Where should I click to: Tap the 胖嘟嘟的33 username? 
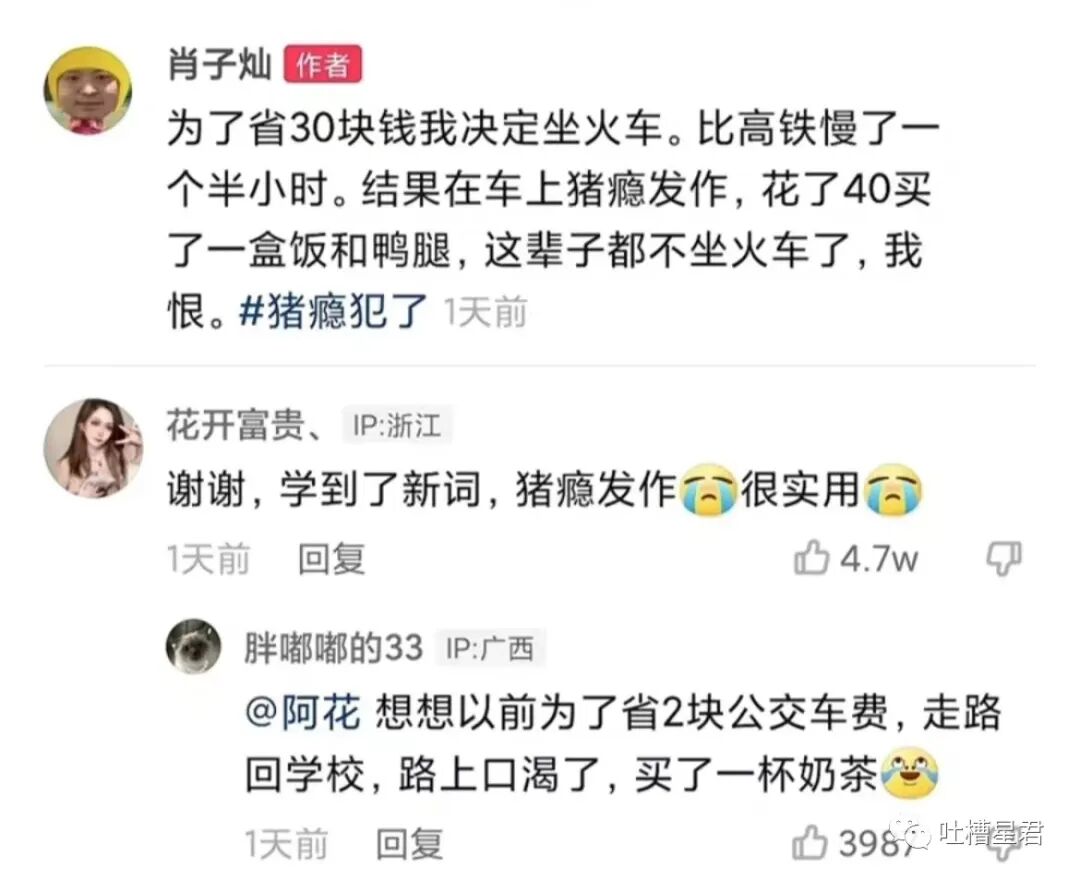pos(333,648)
